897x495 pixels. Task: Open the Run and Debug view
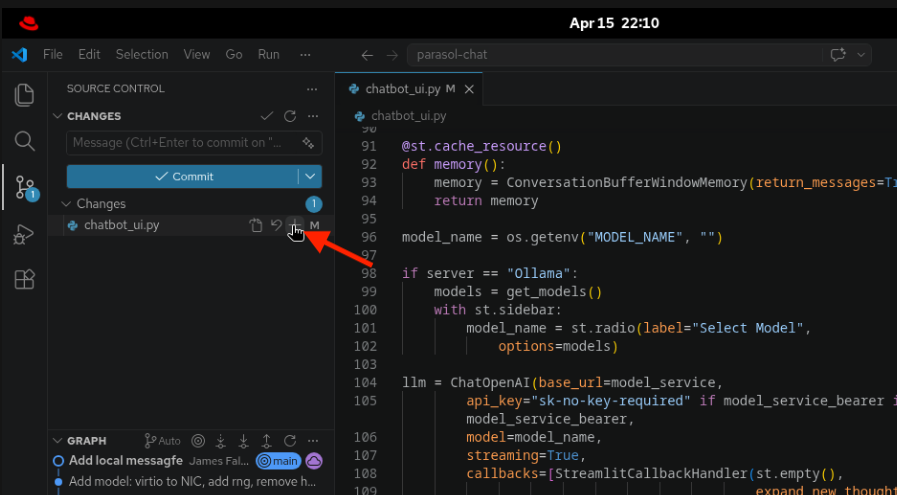[25, 234]
